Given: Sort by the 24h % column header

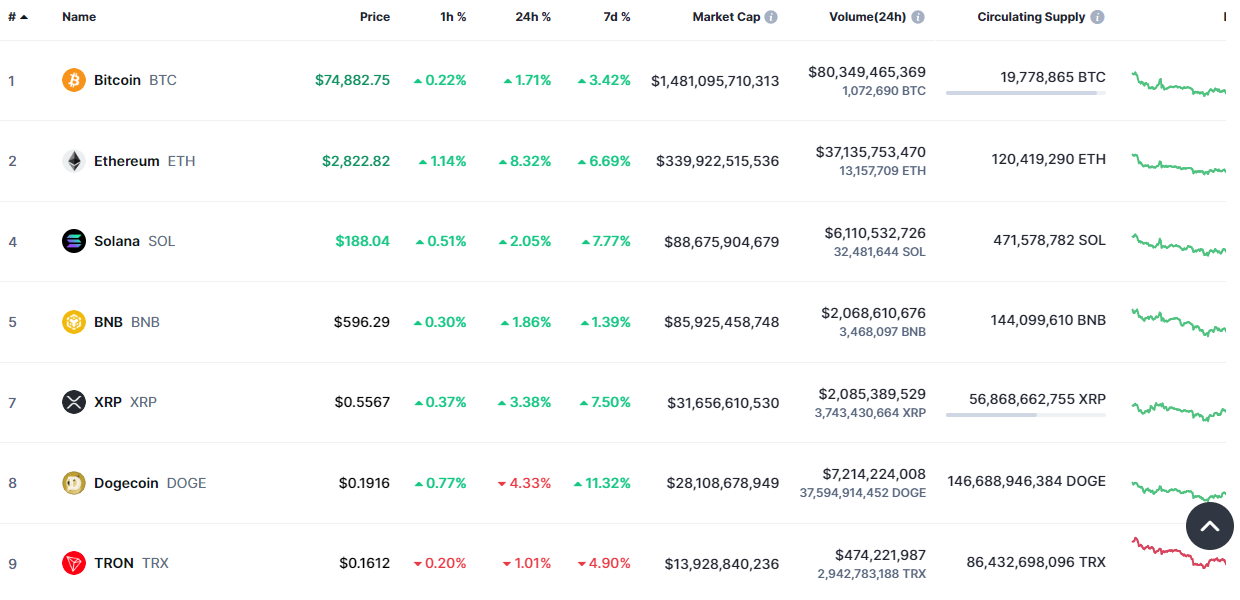Looking at the screenshot, I should pyautogui.click(x=533, y=17).
